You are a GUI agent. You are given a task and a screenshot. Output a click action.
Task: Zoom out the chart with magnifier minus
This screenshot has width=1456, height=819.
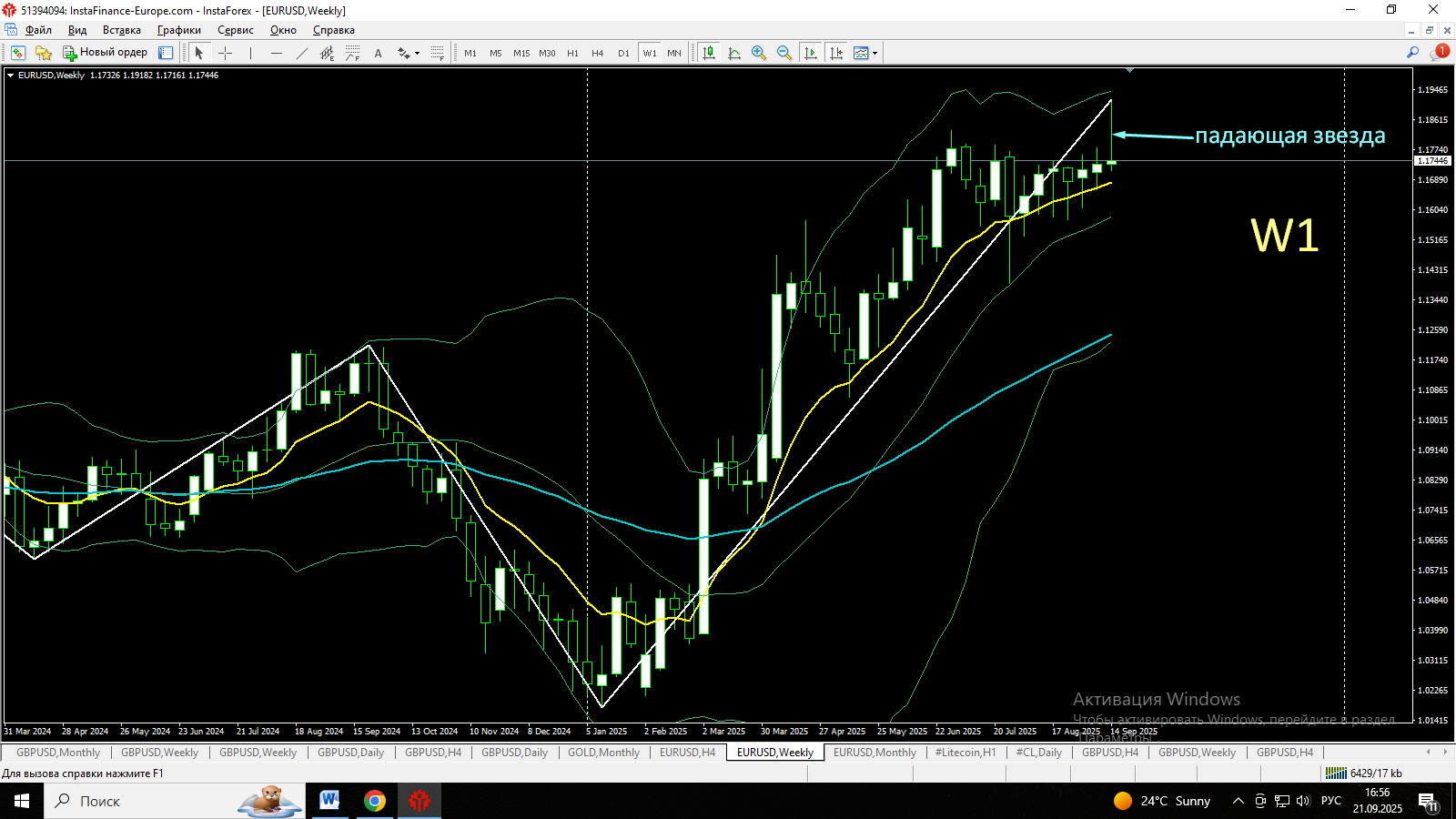(784, 53)
